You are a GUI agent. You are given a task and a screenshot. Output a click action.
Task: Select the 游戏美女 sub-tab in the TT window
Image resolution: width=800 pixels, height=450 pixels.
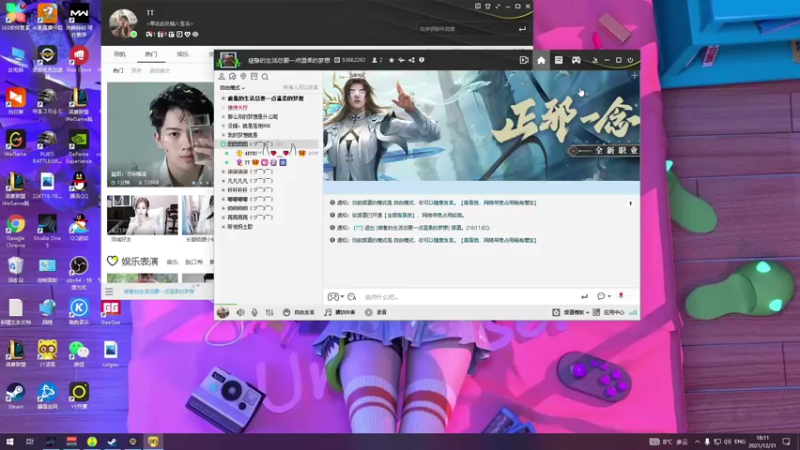pyautogui.click(x=160, y=70)
